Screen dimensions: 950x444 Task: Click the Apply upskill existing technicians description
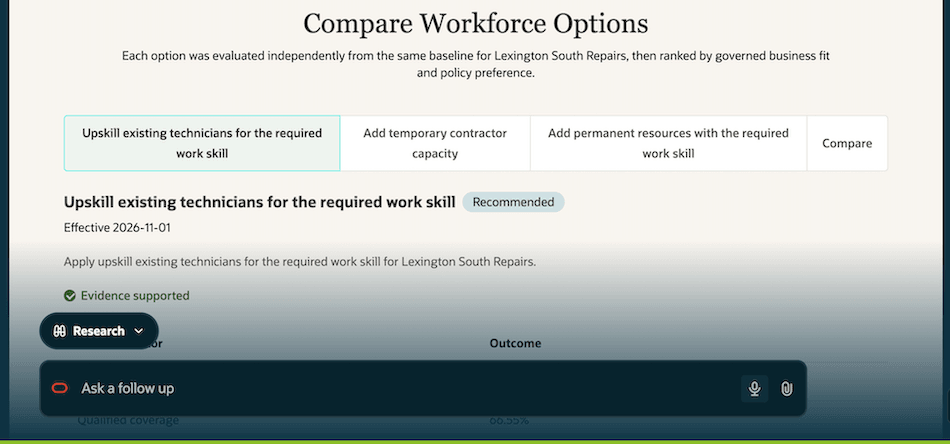(300, 262)
